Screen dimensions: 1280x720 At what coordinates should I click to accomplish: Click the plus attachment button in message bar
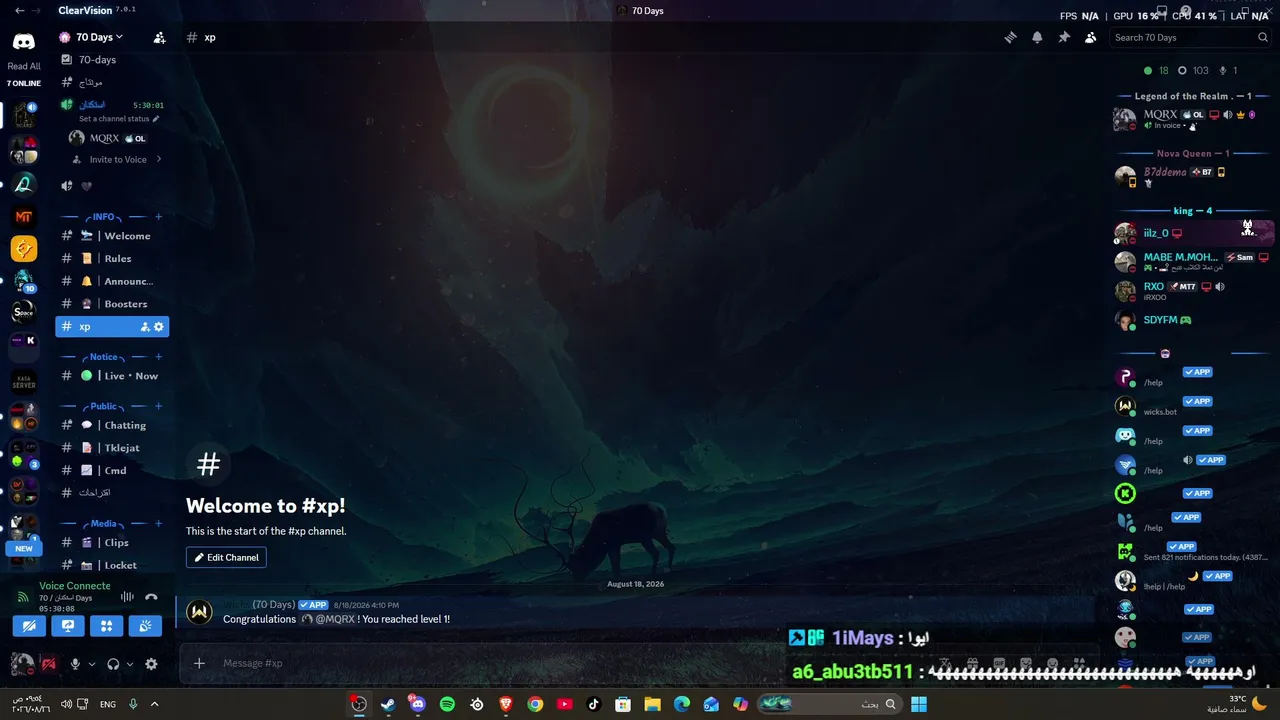(199, 663)
